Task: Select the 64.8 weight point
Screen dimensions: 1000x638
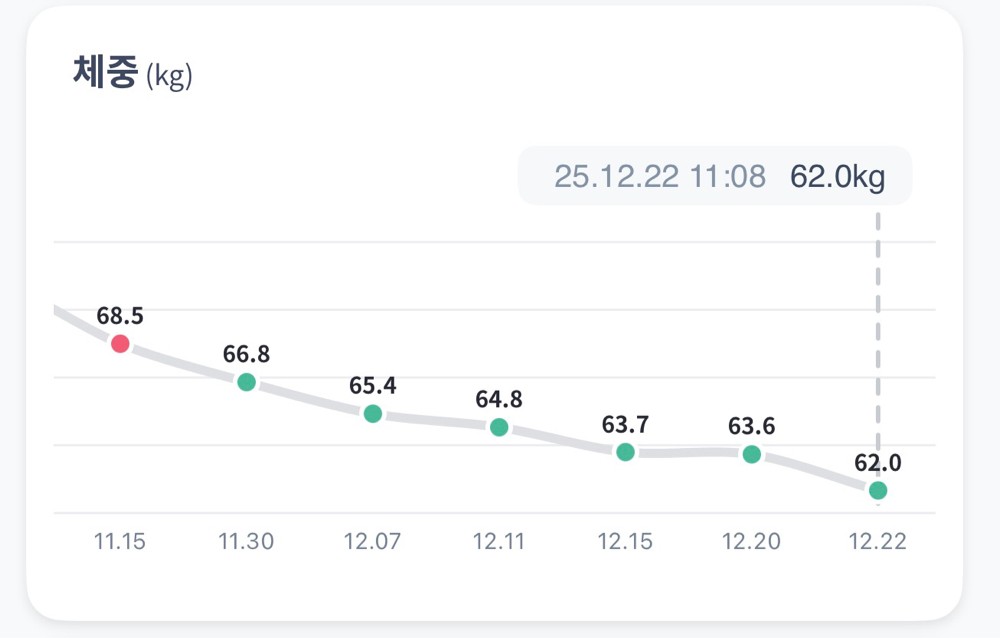Action: tap(499, 428)
